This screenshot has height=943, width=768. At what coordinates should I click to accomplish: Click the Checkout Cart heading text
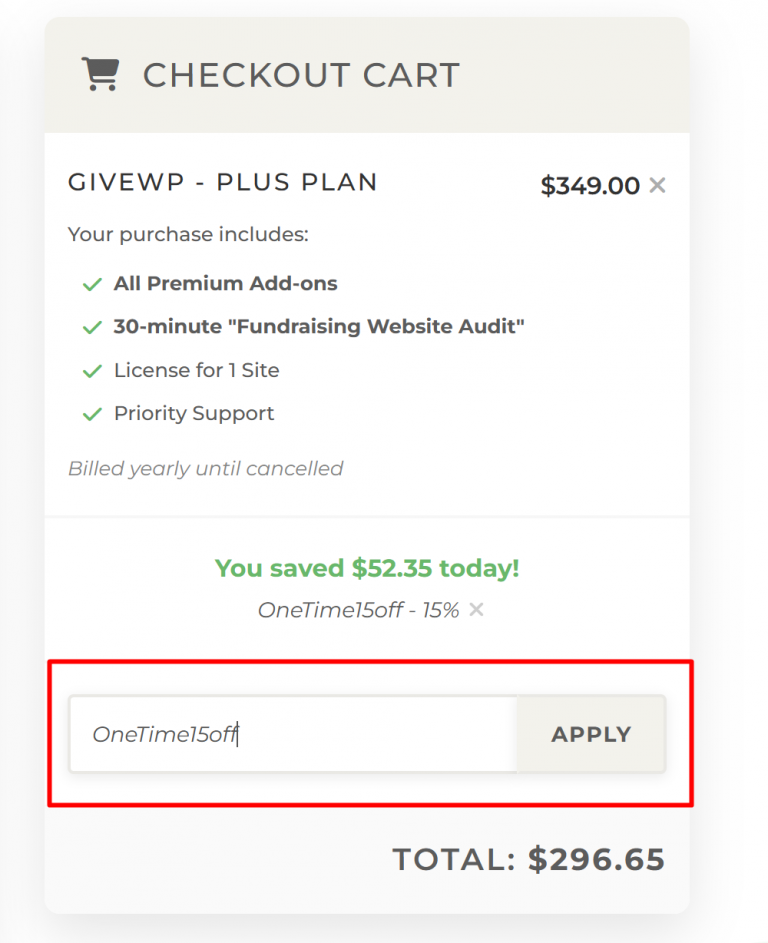pyautogui.click(x=301, y=75)
